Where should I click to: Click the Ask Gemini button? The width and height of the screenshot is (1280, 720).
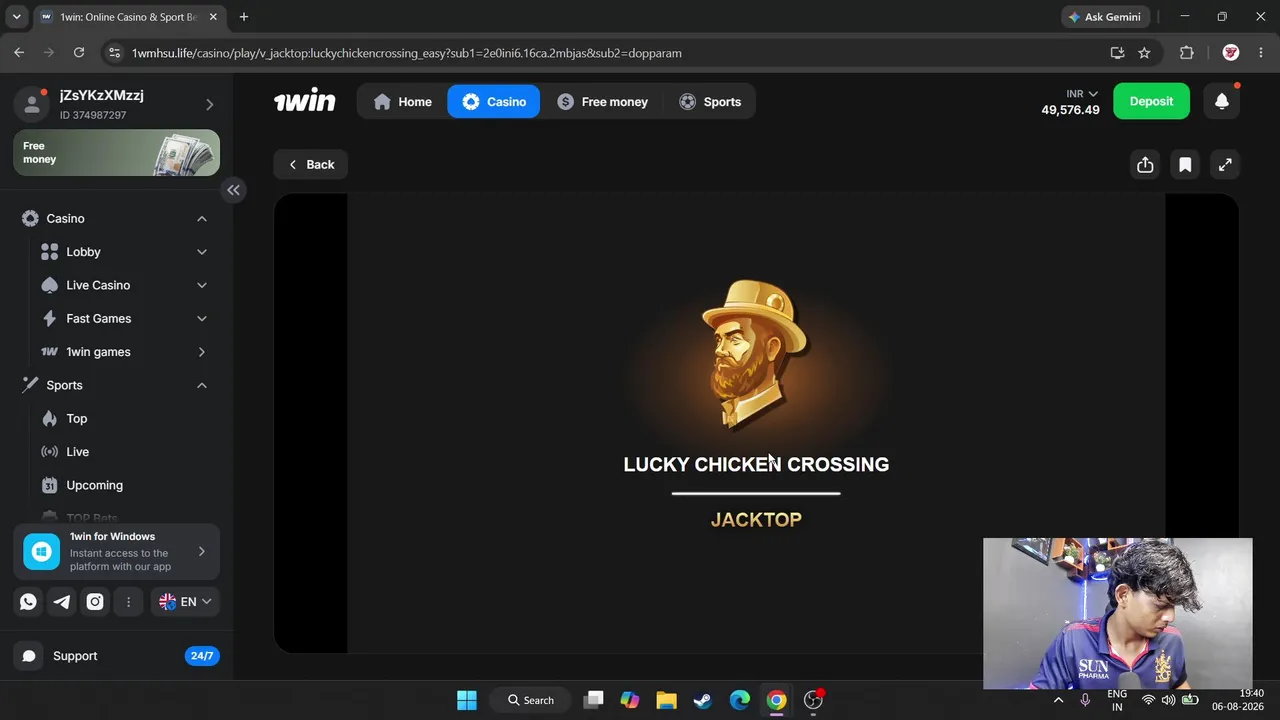click(x=1106, y=17)
